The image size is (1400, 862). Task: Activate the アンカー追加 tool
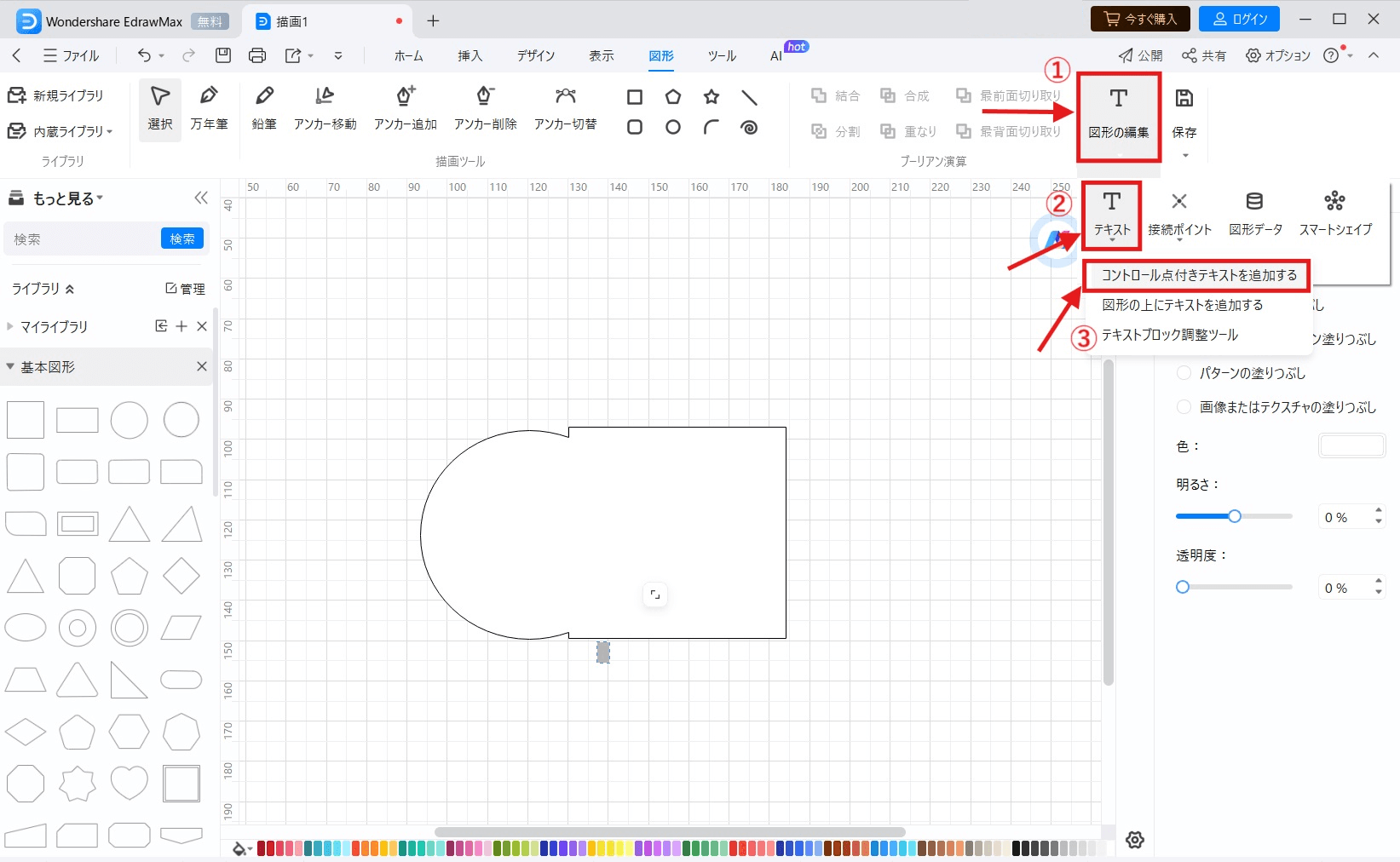tap(406, 109)
